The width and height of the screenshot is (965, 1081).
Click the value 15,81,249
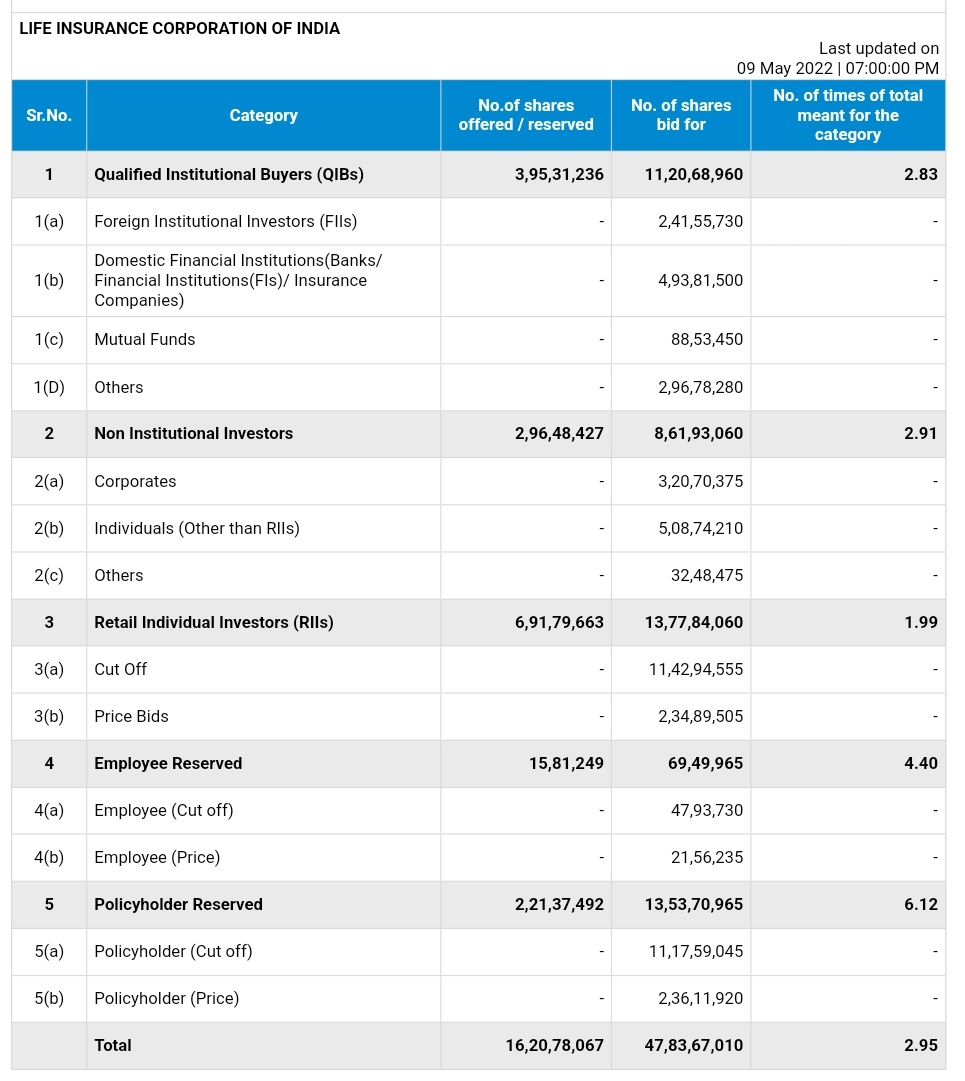pos(566,763)
